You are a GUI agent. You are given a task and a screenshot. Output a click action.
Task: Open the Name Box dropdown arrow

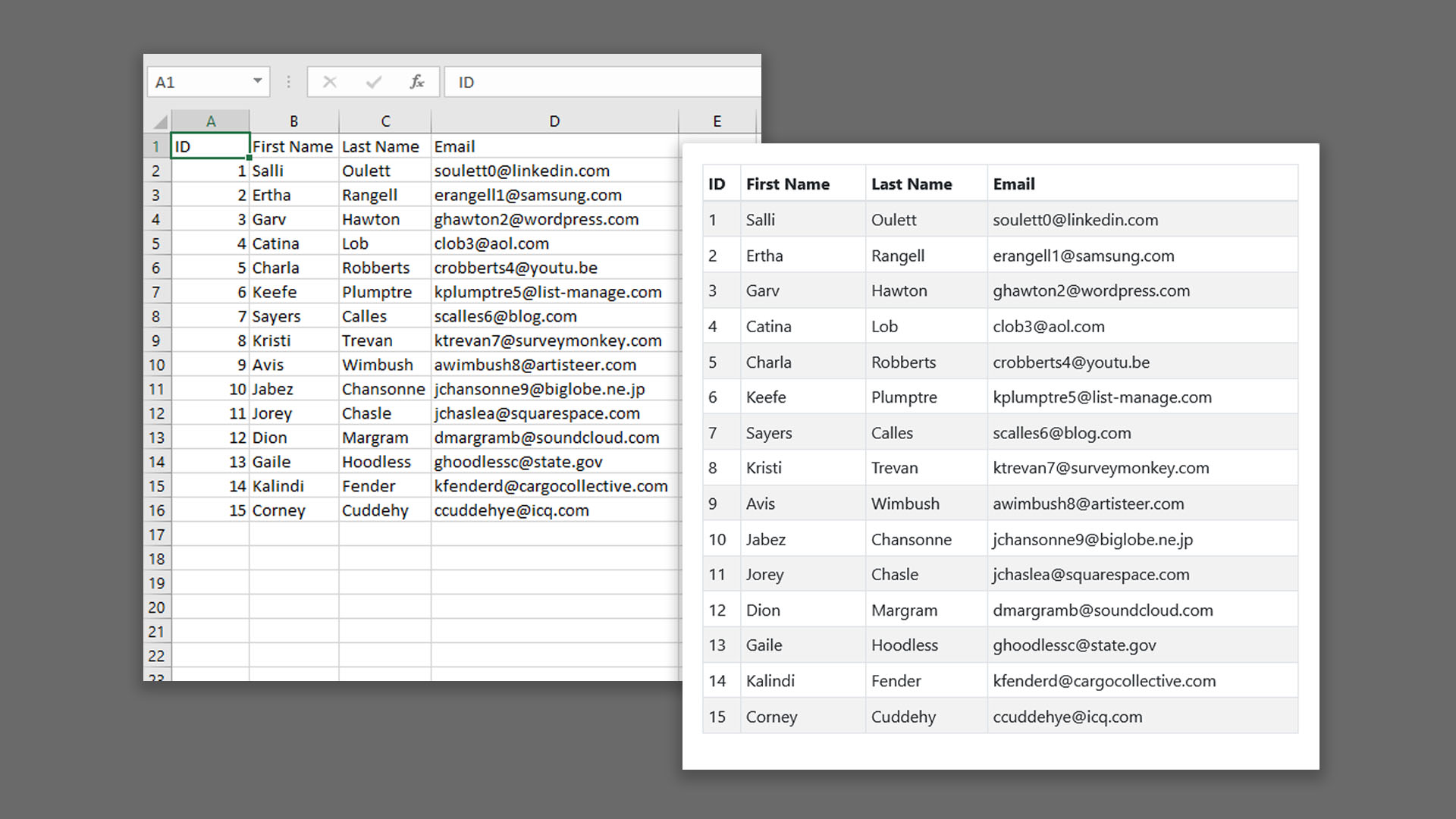coord(258,81)
